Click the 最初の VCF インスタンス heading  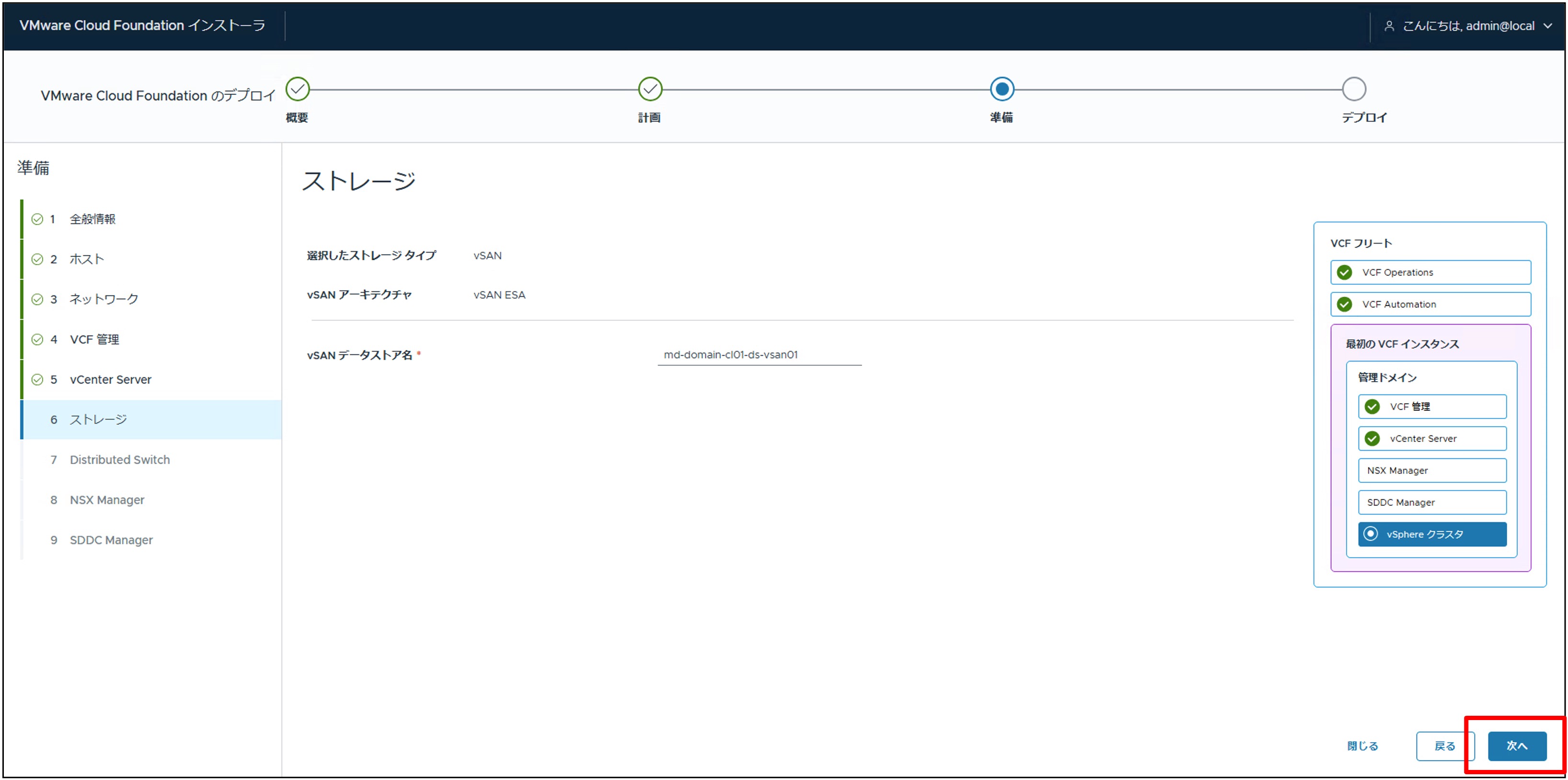(x=1403, y=345)
